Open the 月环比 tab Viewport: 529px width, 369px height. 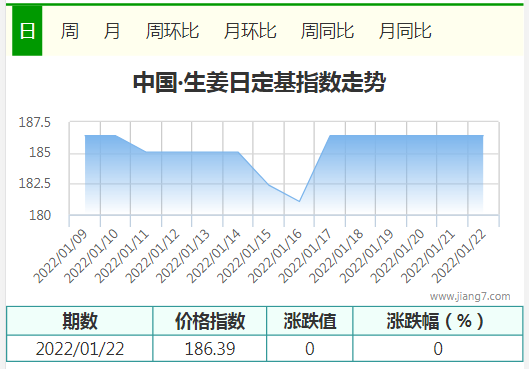click(250, 31)
